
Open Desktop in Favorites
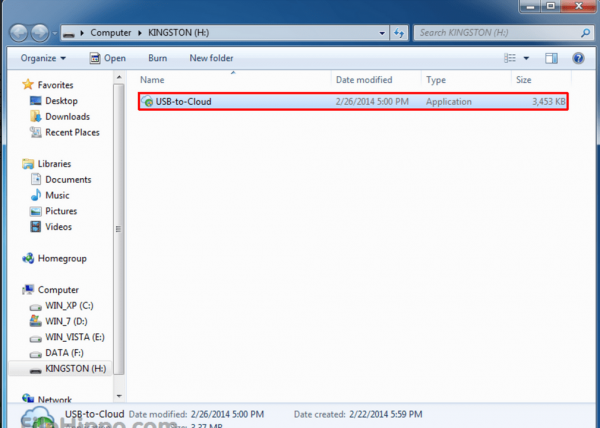point(61,101)
